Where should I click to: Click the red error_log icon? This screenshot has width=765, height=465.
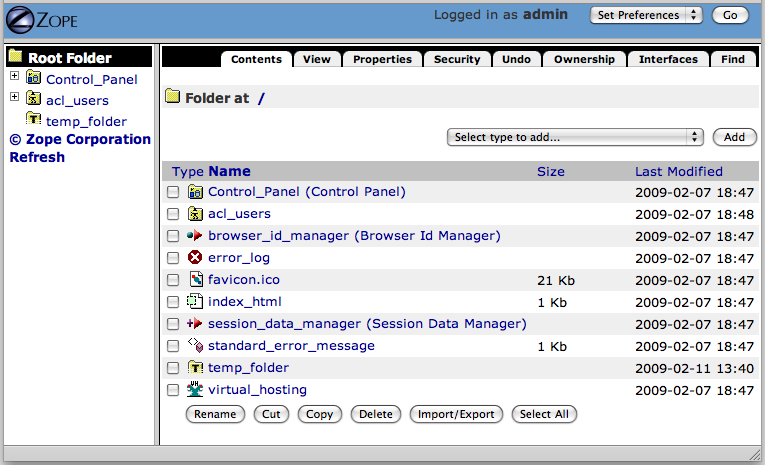point(195,257)
